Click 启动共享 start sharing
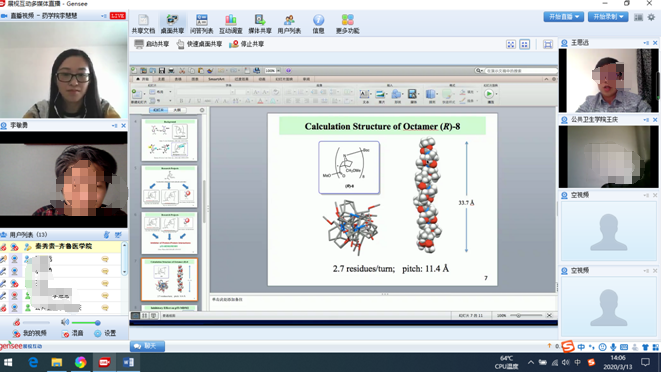The width and height of the screenshot is (661, 376). pyautogui.click(x=152, y=44)
